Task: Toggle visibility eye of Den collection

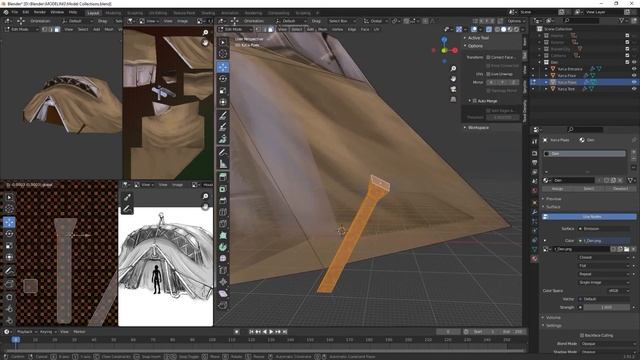Action: 634,62
